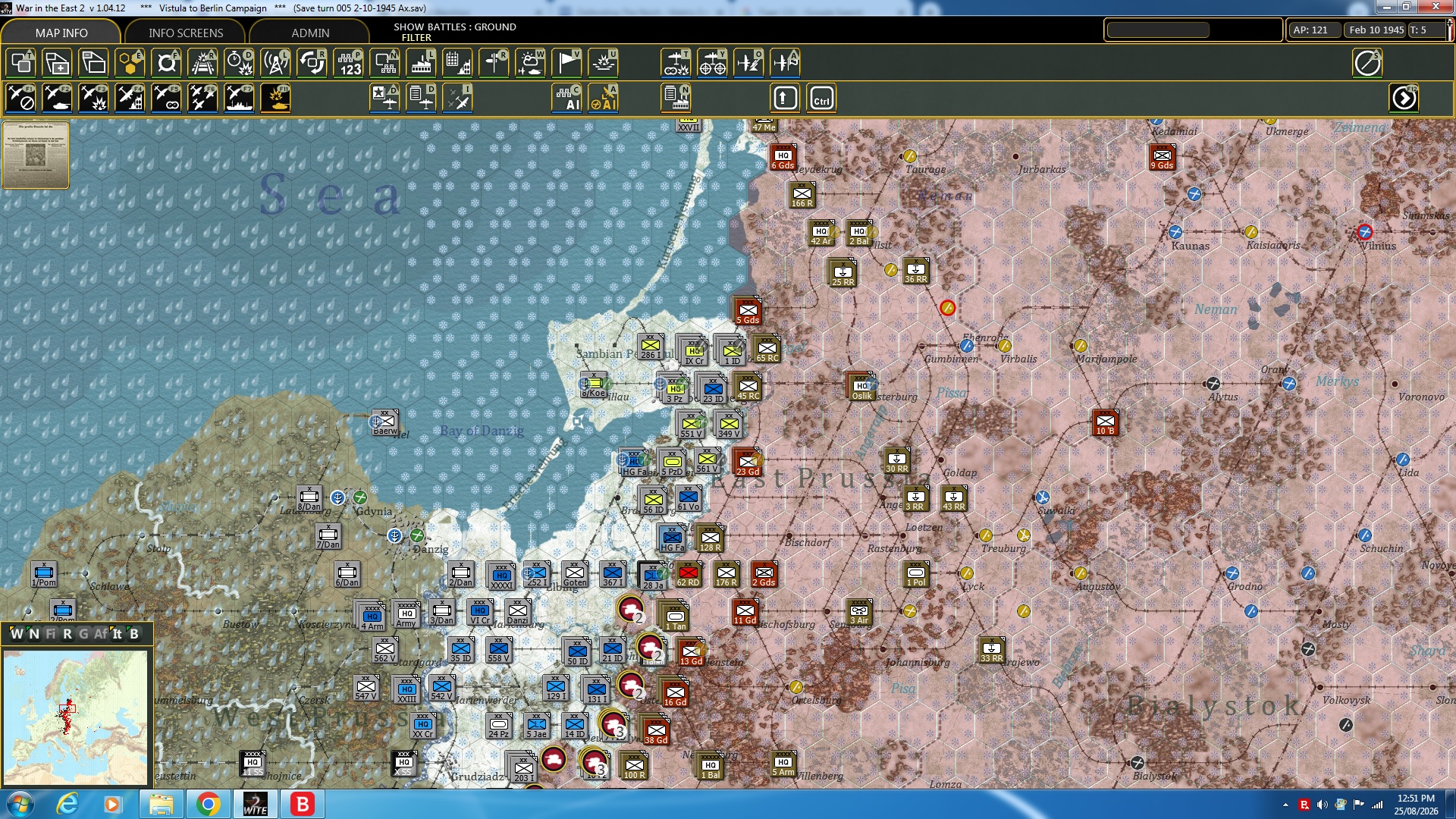Click the aircraft with lightning icon (O)
The image size is (1456, 819).
click(x=748, y=63)
